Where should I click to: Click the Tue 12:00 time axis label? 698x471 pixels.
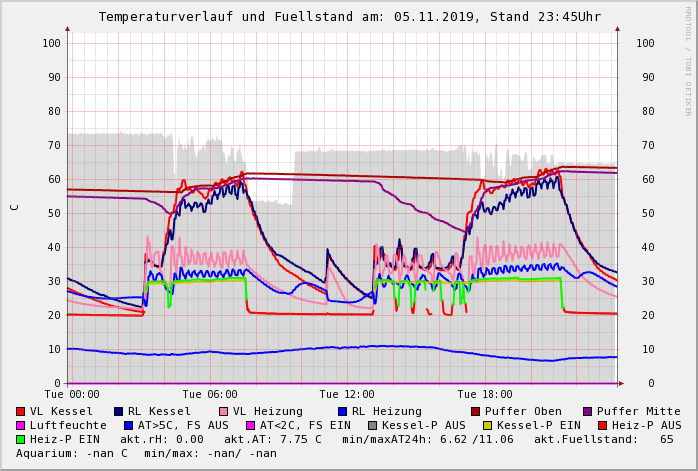347,394
